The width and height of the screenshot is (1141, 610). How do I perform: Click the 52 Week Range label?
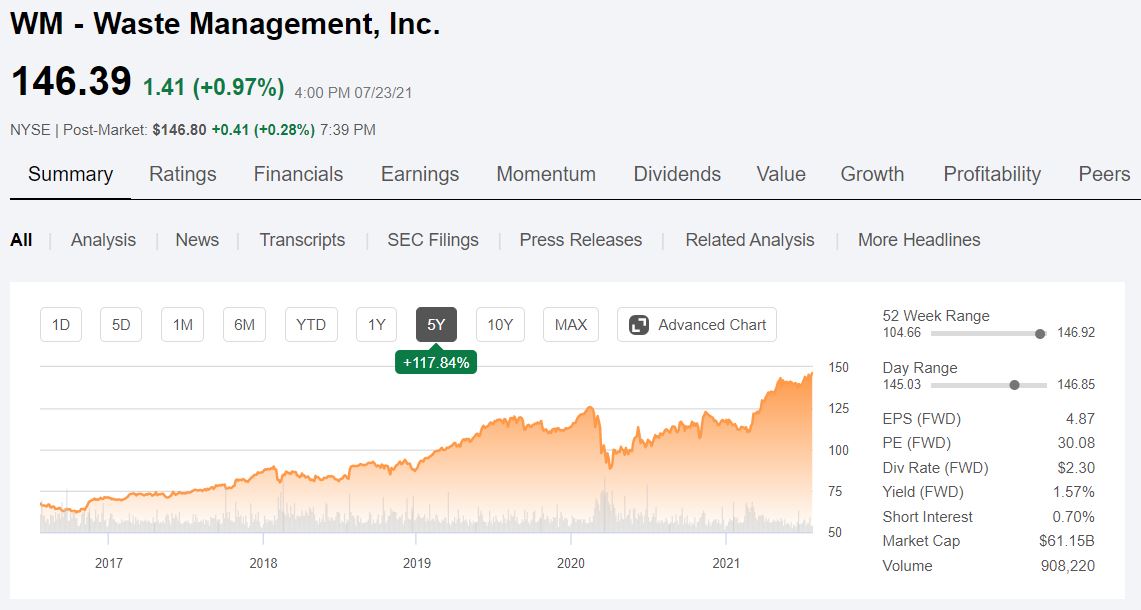936,315
